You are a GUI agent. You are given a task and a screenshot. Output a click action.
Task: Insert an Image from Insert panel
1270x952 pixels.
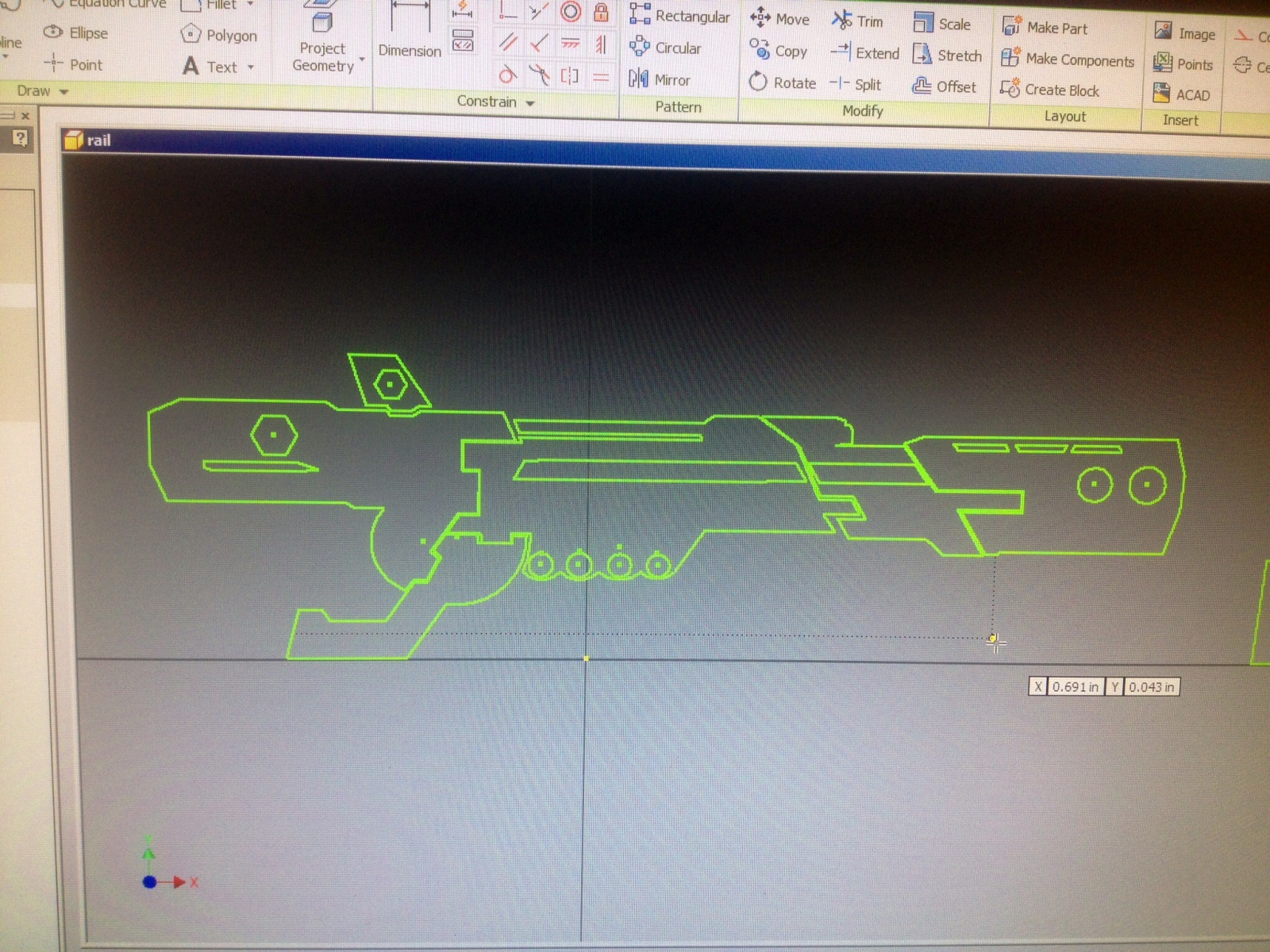[1184, 33]
